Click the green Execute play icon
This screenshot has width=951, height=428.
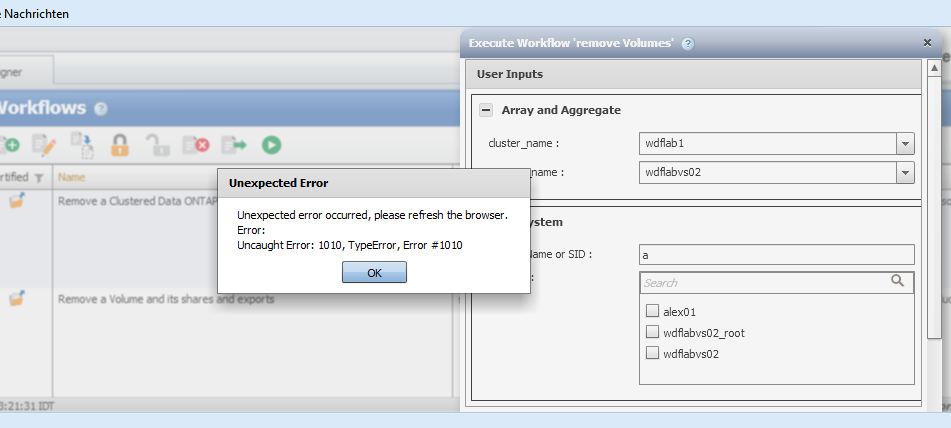tap(271, 145)
